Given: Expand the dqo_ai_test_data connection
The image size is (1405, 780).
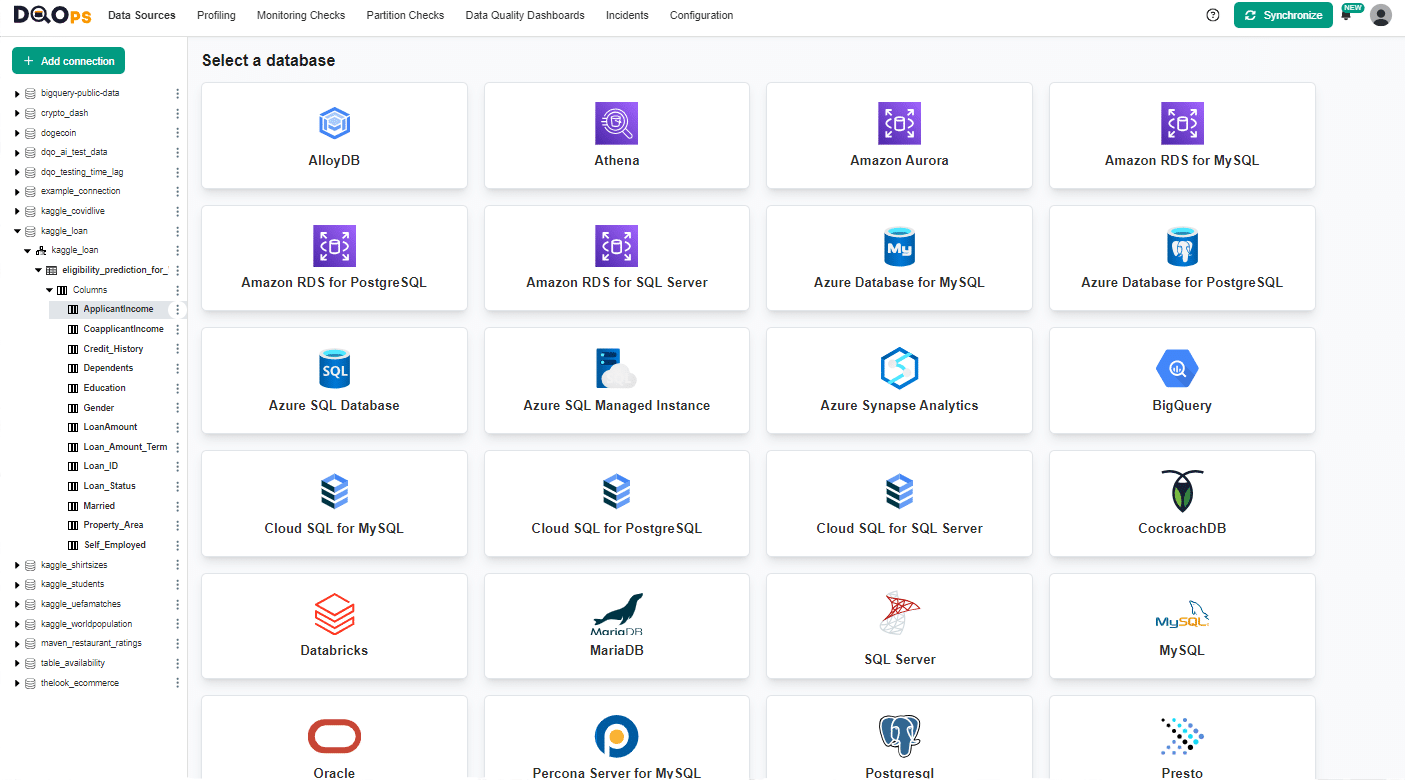Looking at the screenshot, I should (x=17, y=152).
